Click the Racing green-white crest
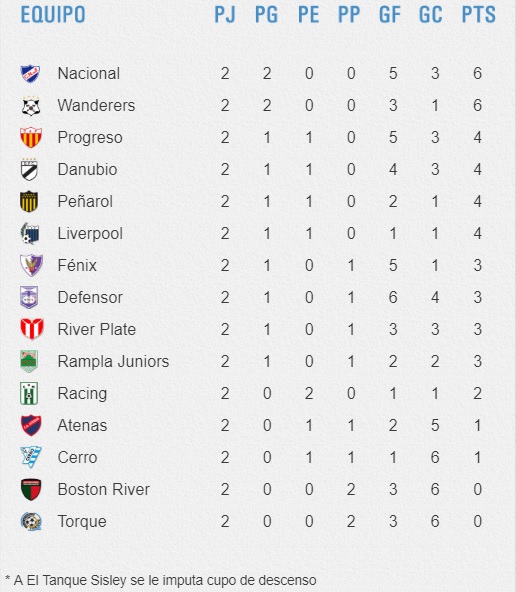516x592 pixels. (x=29, y=393)
